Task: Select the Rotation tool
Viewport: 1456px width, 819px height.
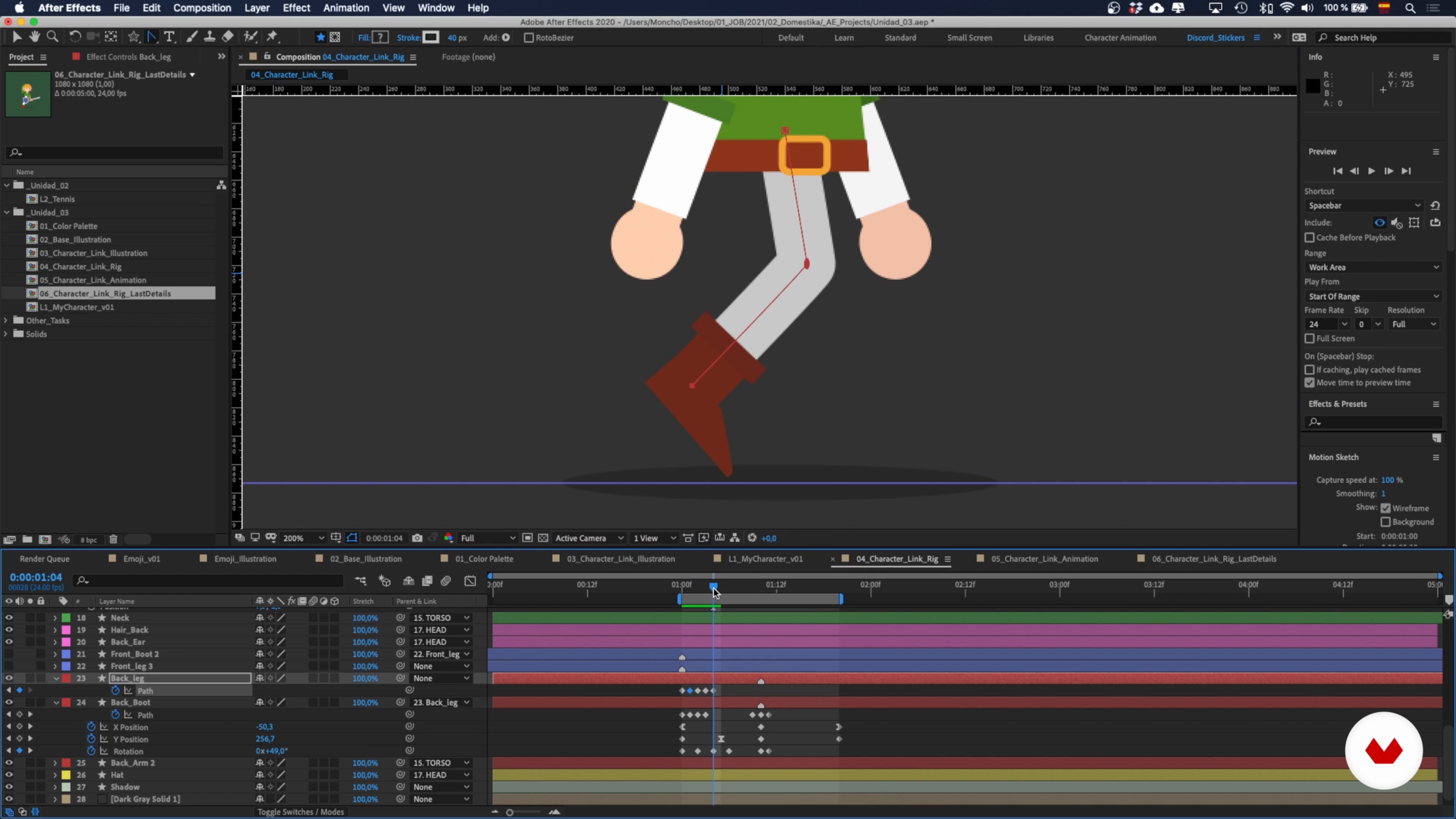Action: click(75, 37)
